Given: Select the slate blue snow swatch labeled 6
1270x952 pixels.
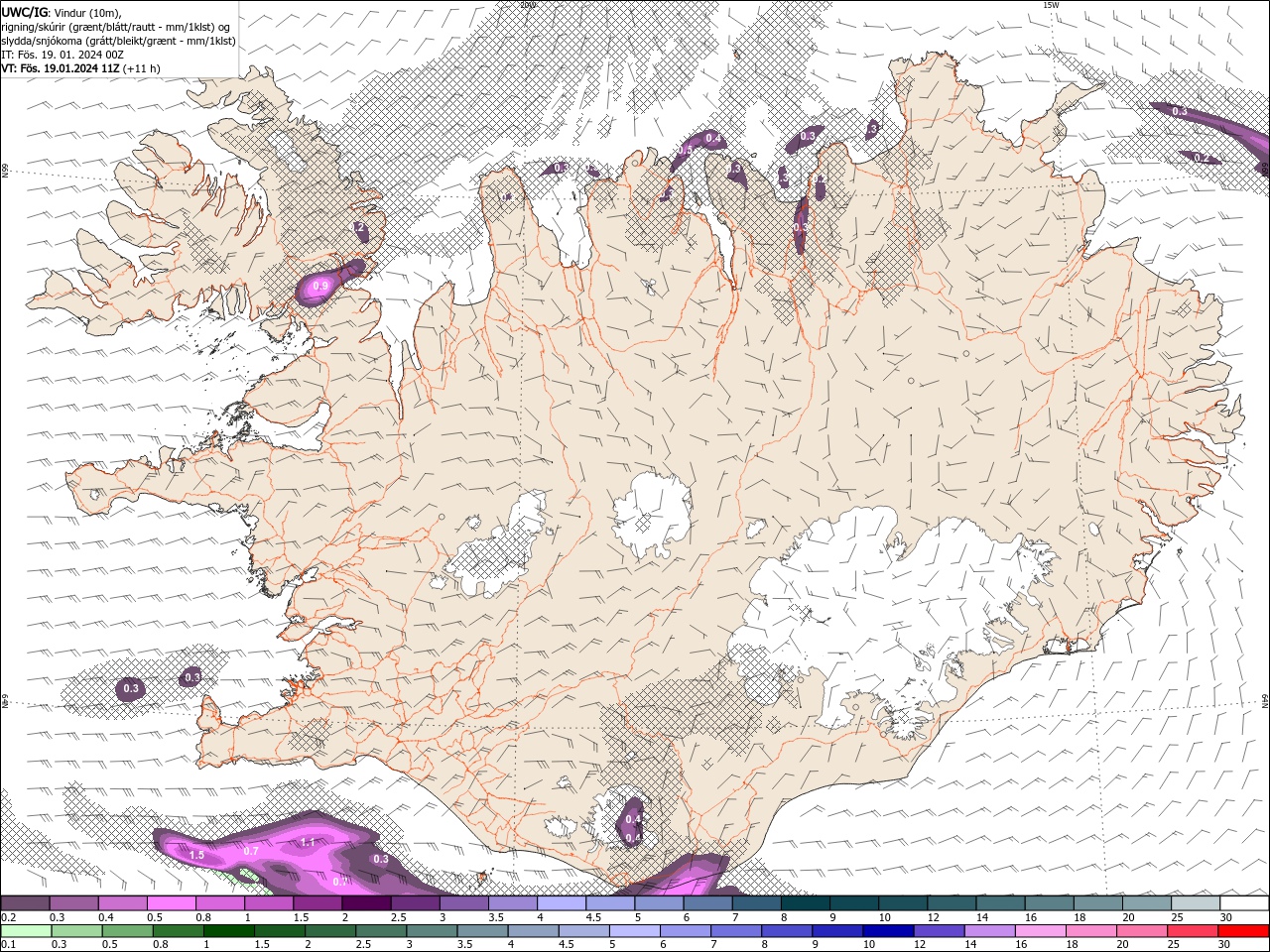Looking at the screenshot, I should pyautogui.click(x=707, y=903).
